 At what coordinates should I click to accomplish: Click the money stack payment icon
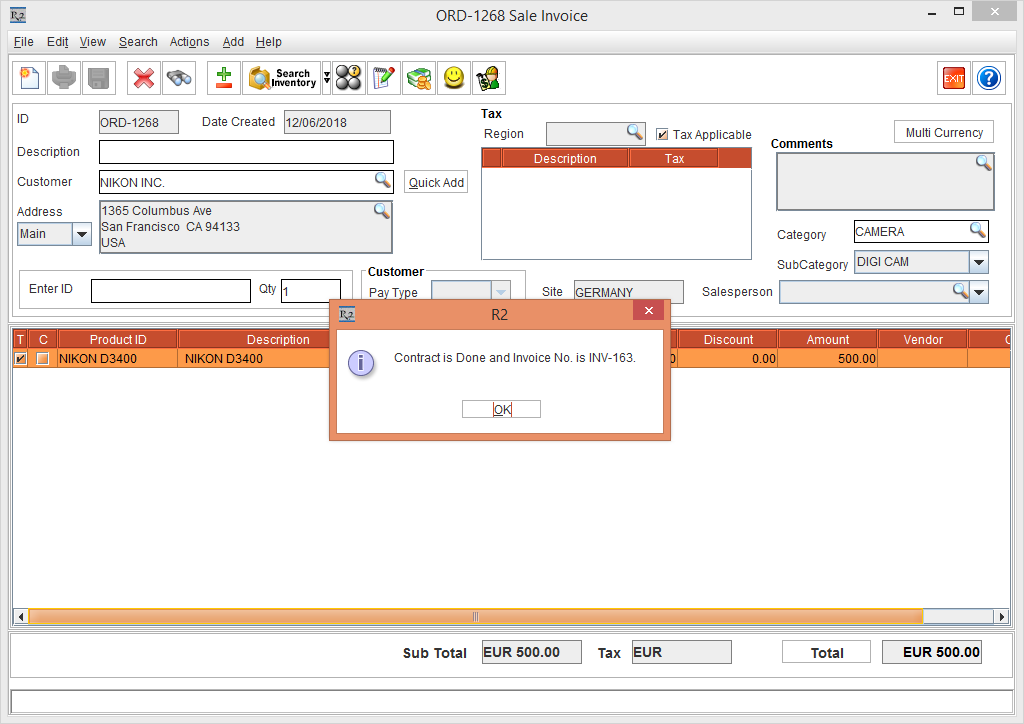419,78
